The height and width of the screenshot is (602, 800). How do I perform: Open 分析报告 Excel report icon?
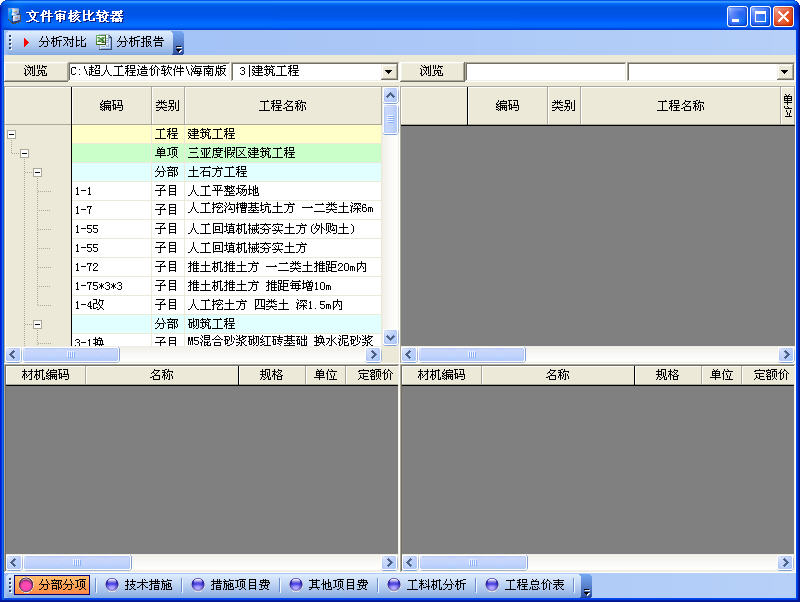104,42
